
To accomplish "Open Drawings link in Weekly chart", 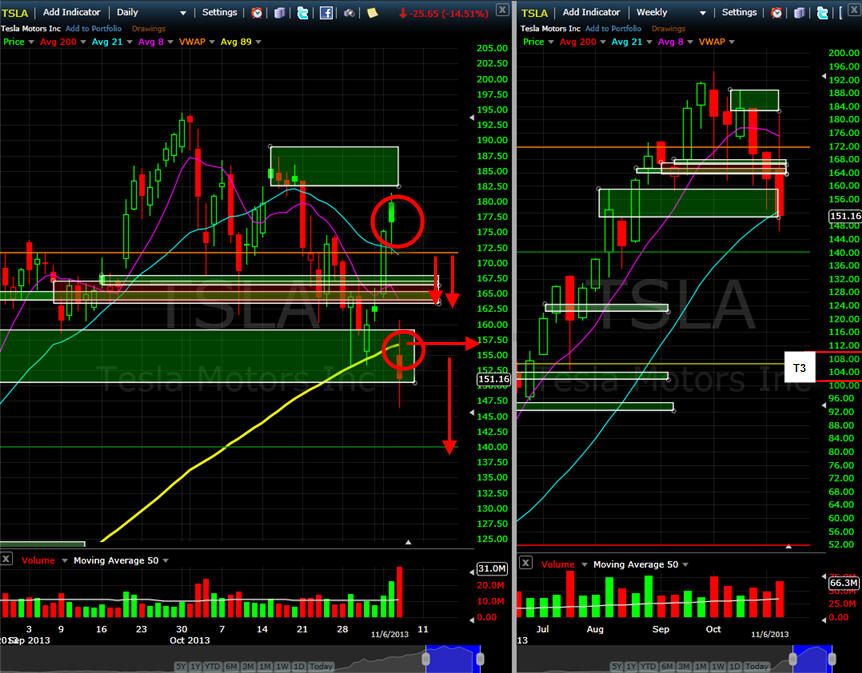I will click(668, 29).
